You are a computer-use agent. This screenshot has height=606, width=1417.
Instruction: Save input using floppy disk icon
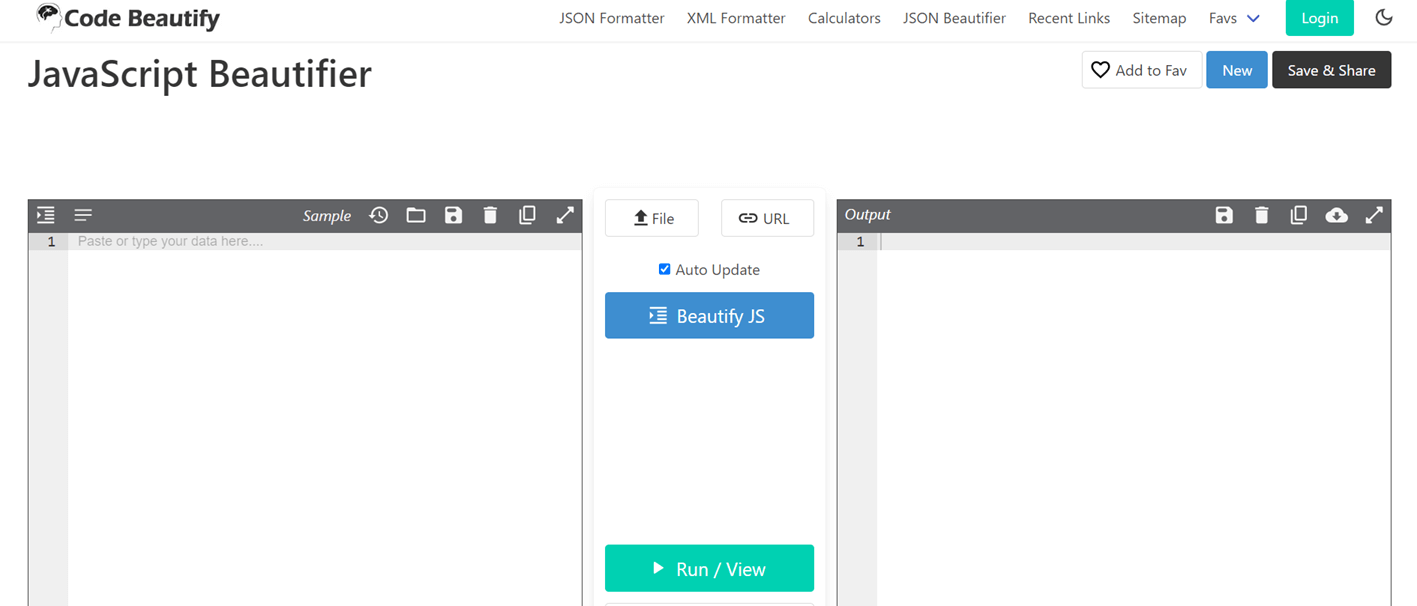pyautogui.click(x=453, y=215)
